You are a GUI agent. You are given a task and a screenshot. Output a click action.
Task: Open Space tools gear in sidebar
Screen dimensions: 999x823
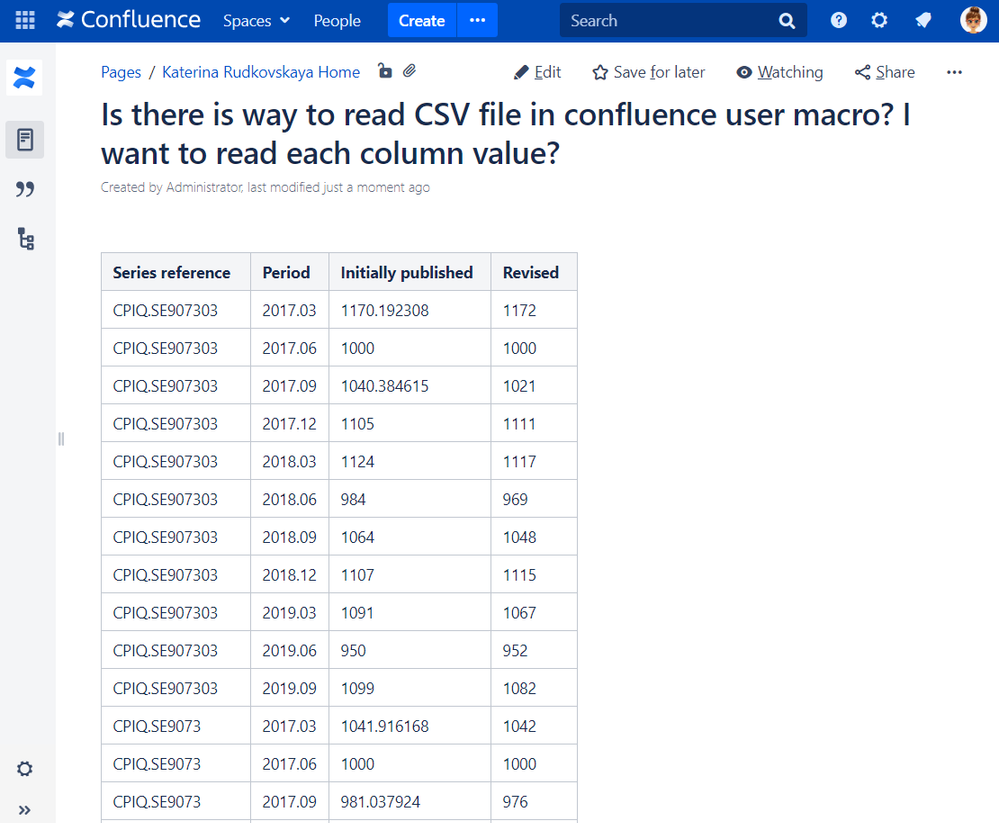click(x=24, y=769)
